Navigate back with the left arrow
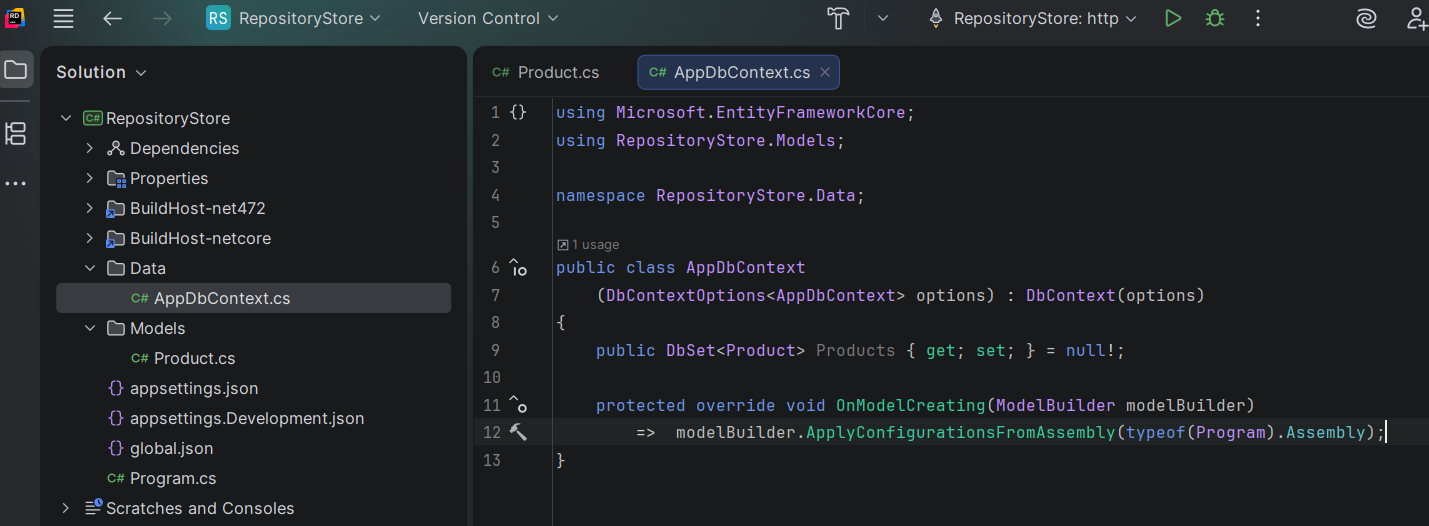The height and width of the screenshot is (526, 1429). [x=112, y=18]
